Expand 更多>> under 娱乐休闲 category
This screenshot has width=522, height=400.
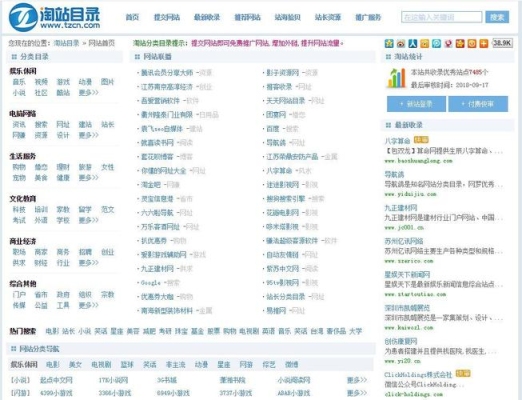click(89, 92)
